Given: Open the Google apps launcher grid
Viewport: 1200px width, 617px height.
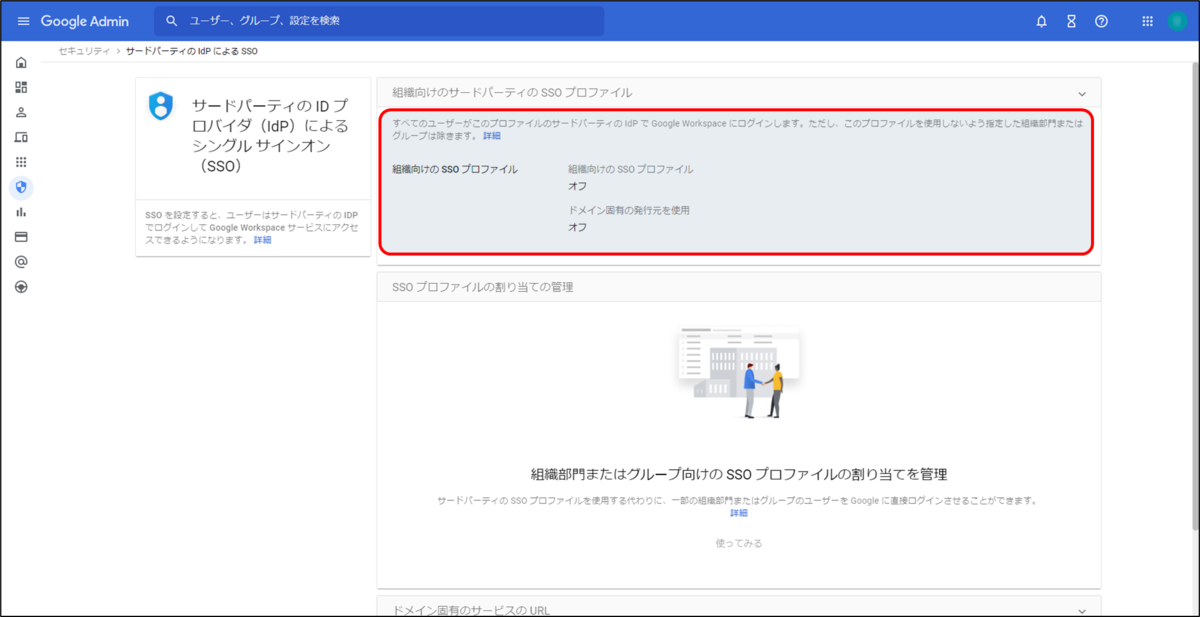Looking at the screenshot, I should pos(1146,20).
